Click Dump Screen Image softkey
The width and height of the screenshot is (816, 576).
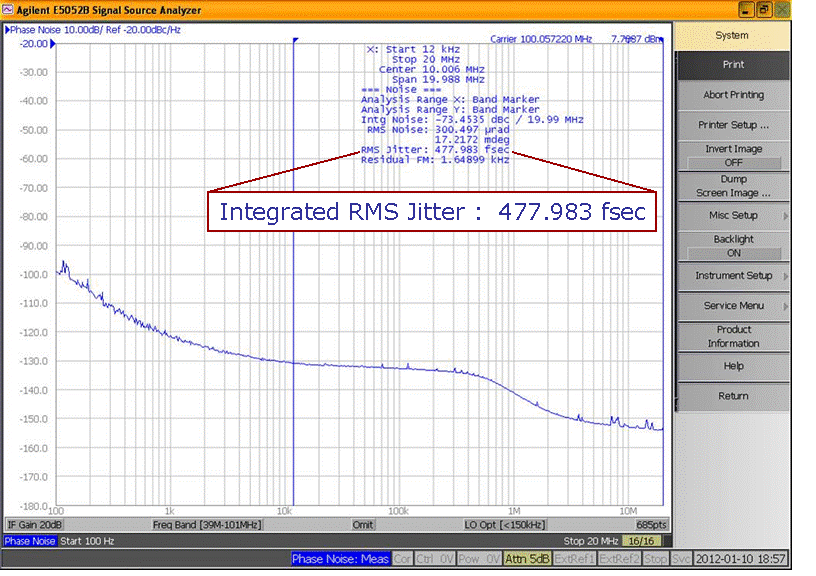(732, 186)
